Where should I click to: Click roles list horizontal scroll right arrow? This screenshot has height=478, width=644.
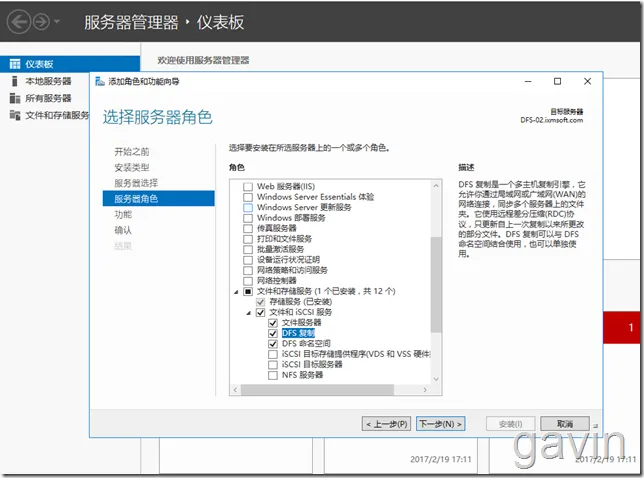[425, 389]
